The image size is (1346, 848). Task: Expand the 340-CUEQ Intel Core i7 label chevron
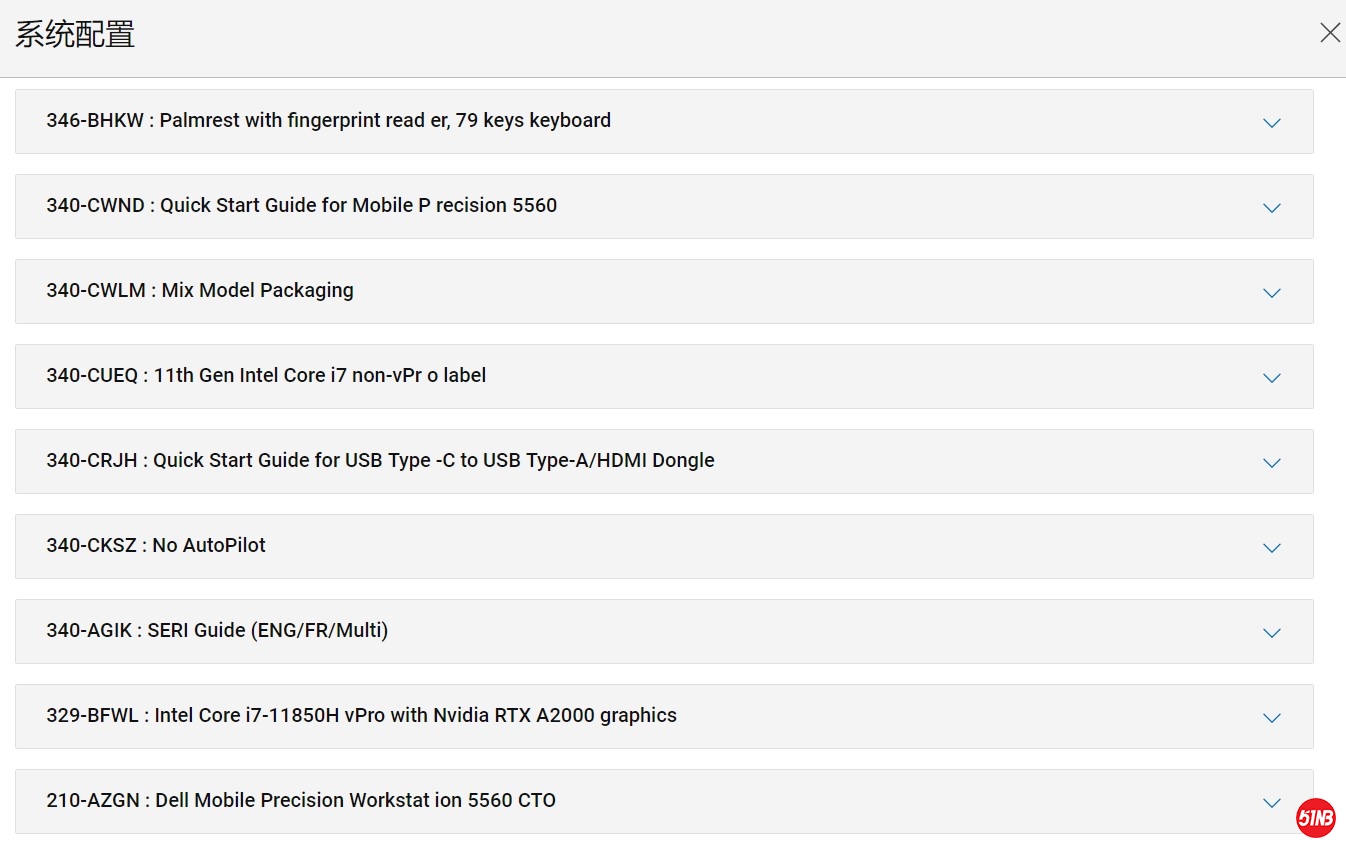coord(1271,378)
